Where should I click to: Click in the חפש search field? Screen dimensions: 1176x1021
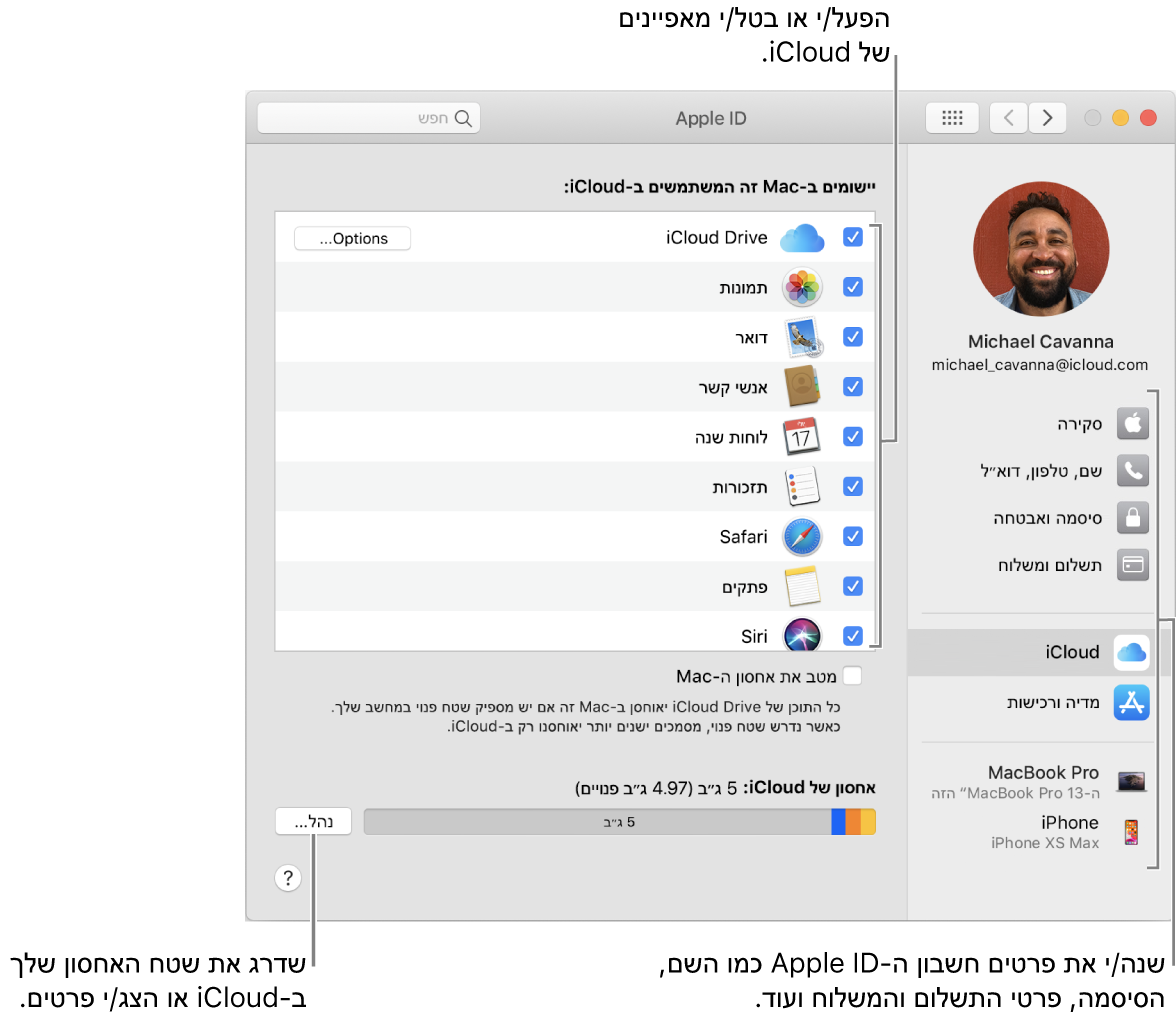pyautogui.click(x=369, y=119)
